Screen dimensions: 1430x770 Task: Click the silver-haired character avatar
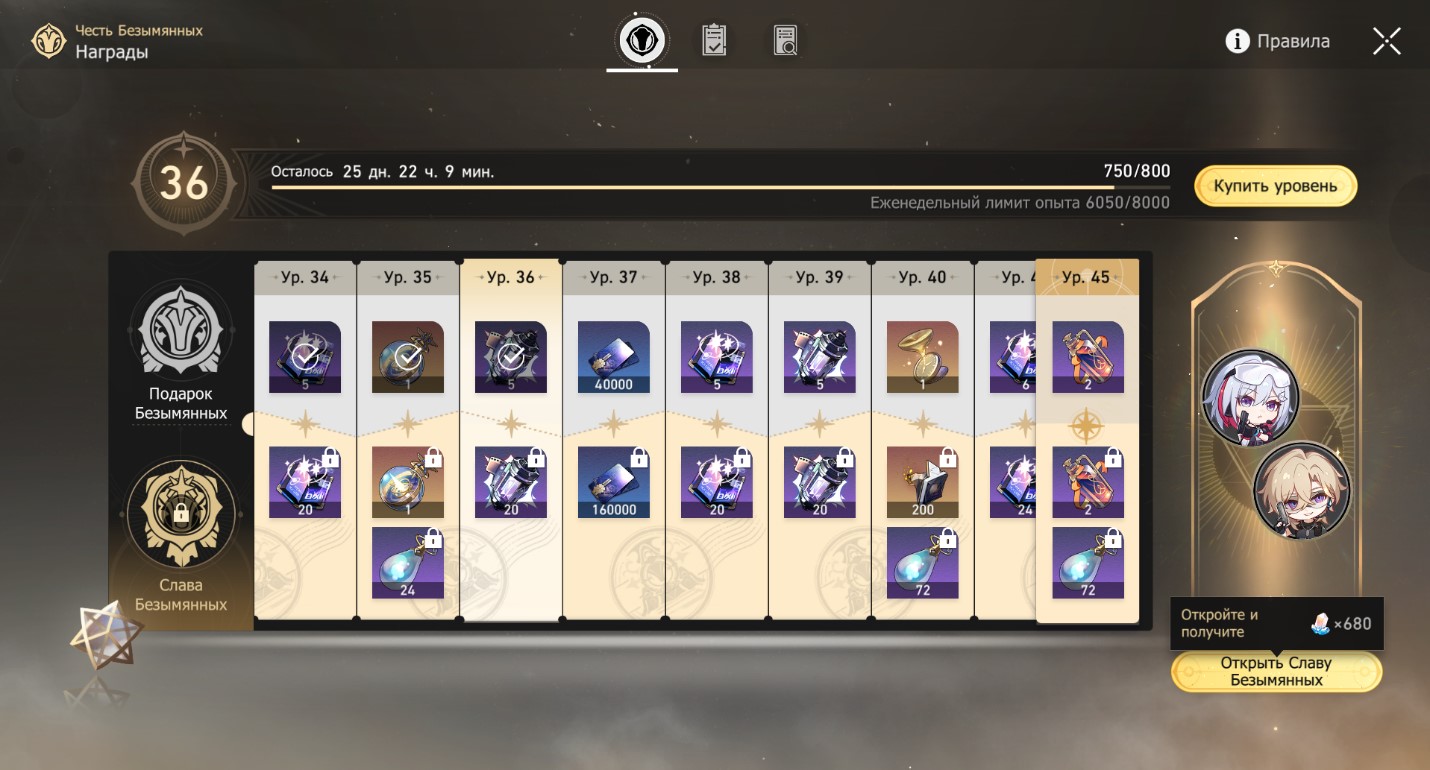(1251, 398)
